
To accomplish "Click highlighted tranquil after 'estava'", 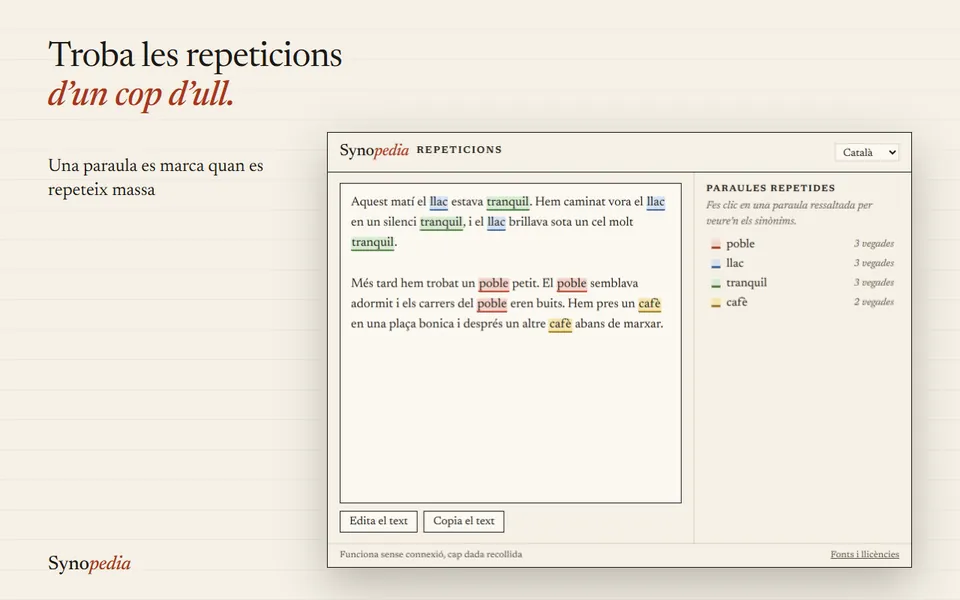I will pyautogui.click(x=508, y=202).
